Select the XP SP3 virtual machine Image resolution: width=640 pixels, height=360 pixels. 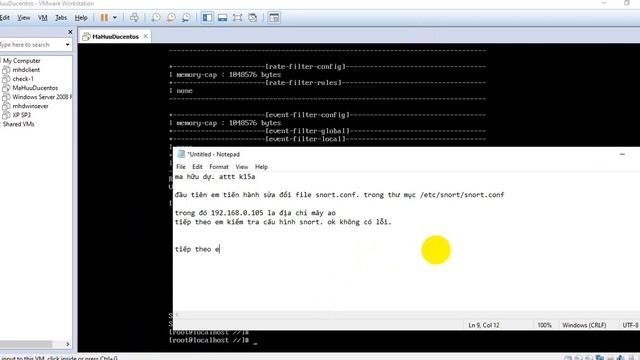21,115
